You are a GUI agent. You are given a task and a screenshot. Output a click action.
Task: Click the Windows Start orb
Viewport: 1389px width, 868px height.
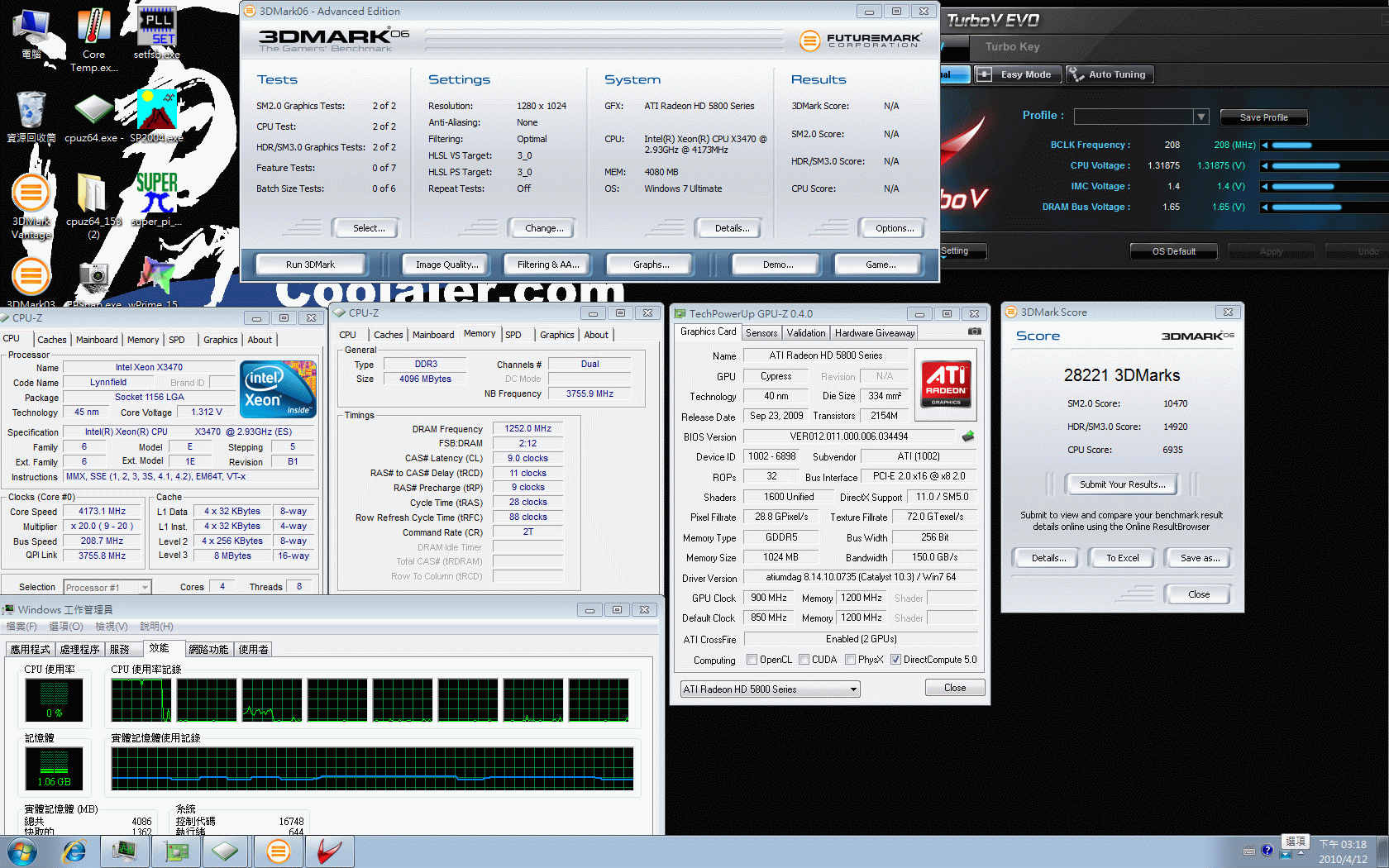(x=22, y=851)
